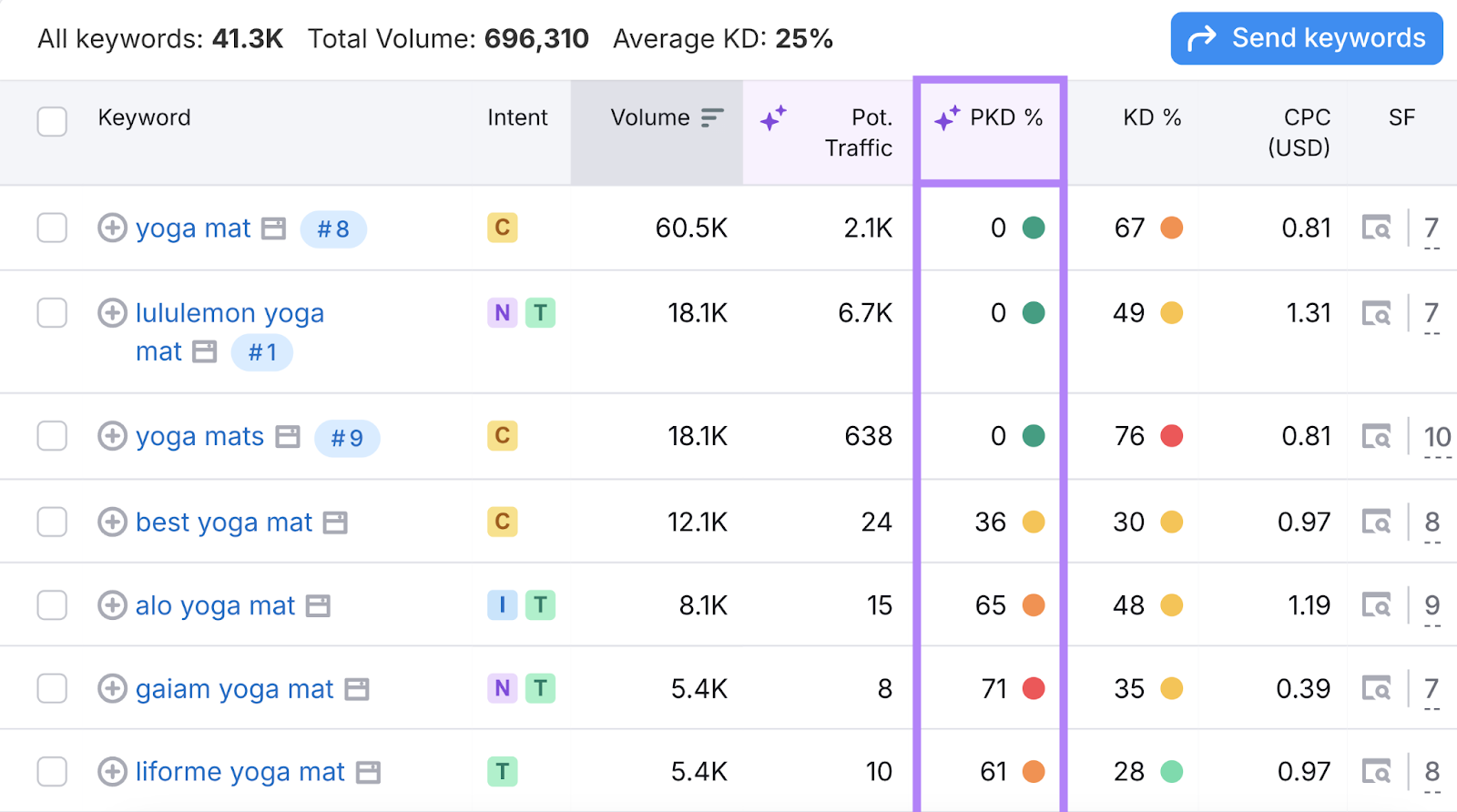The image size is (1457, 812).
Task: Click the sparkle icon beside PKD %
Action: pyautogui.click(x=947, y=118)
